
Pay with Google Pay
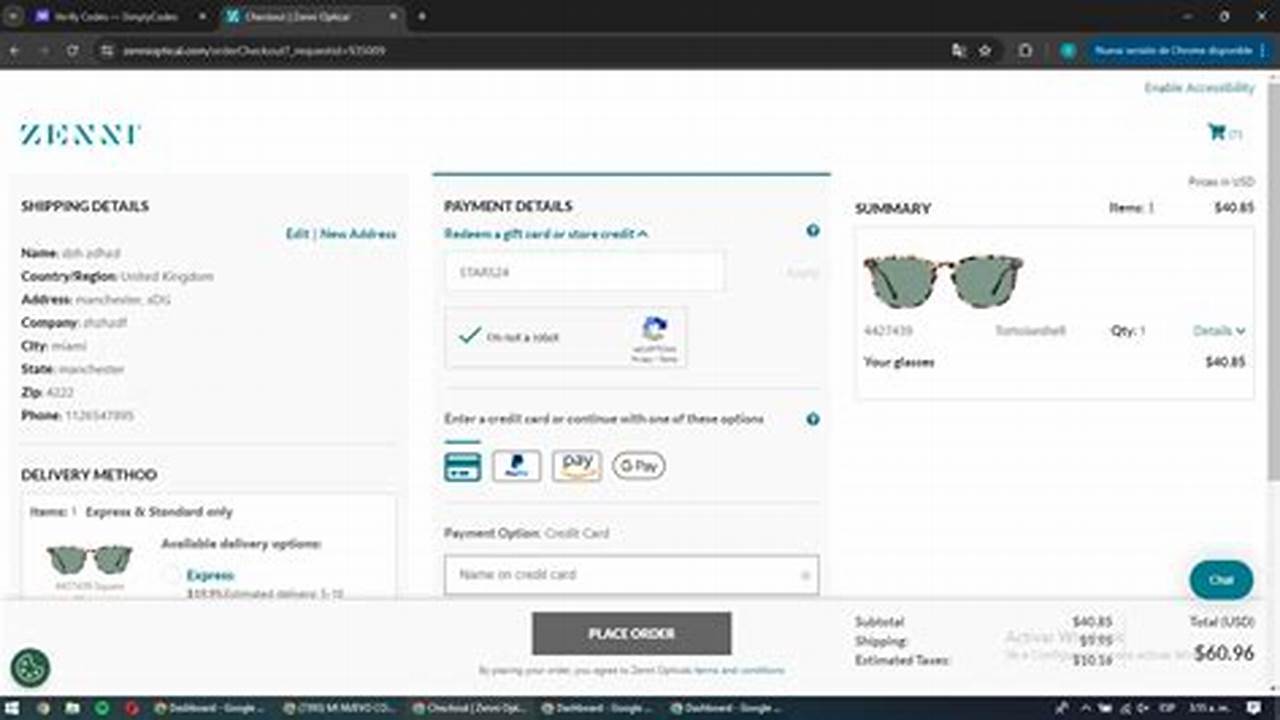[638, 466]
